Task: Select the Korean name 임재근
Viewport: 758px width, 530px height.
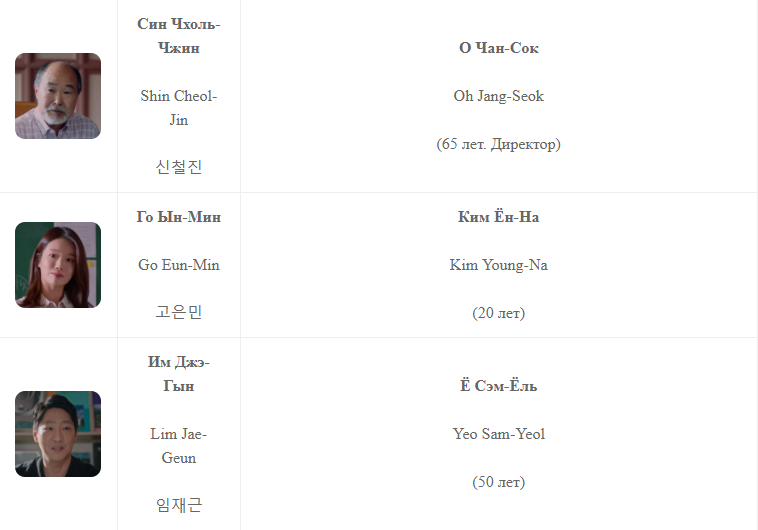Action: pos(179,505)
